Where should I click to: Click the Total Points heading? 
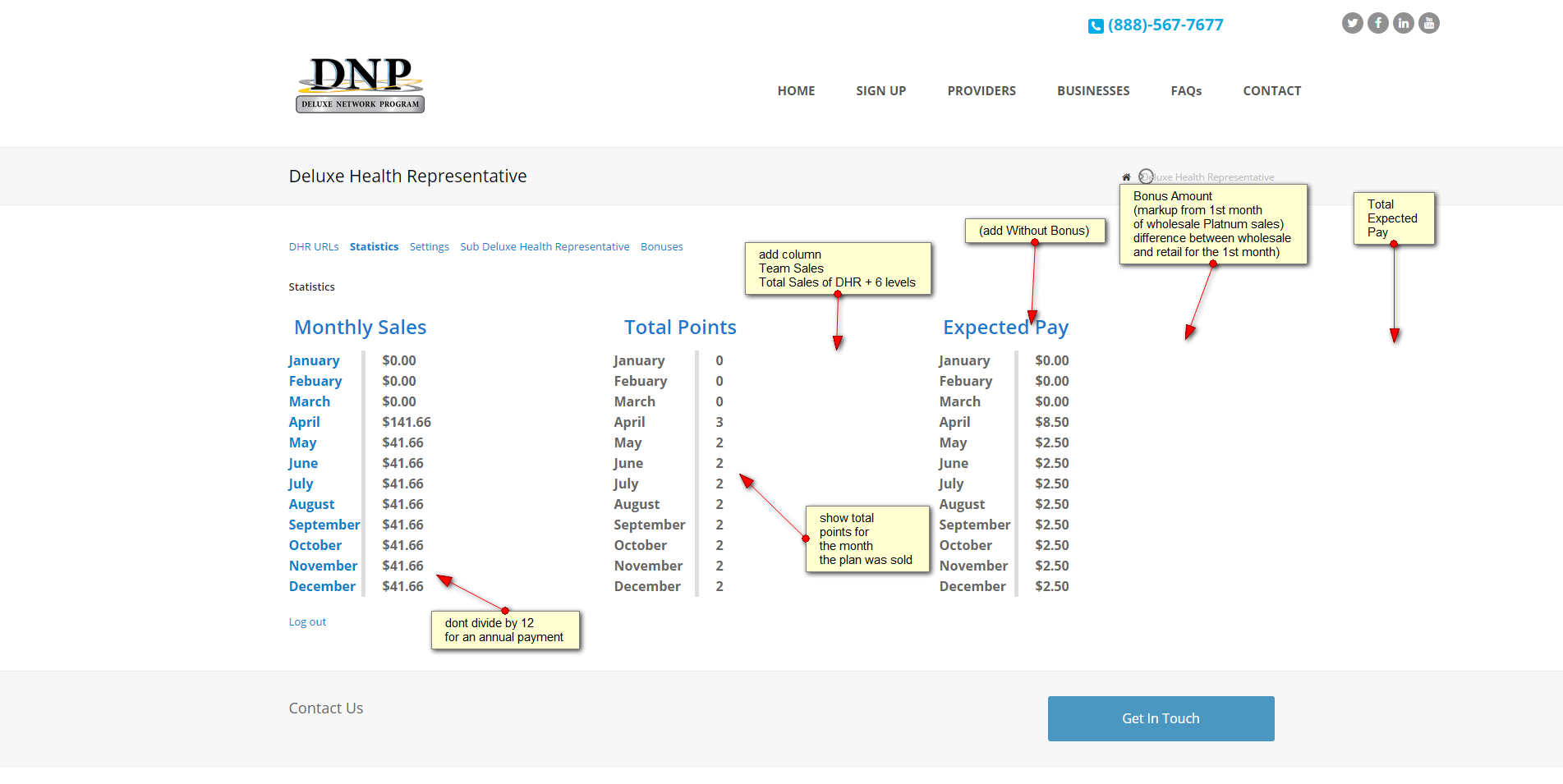point(680,328)
